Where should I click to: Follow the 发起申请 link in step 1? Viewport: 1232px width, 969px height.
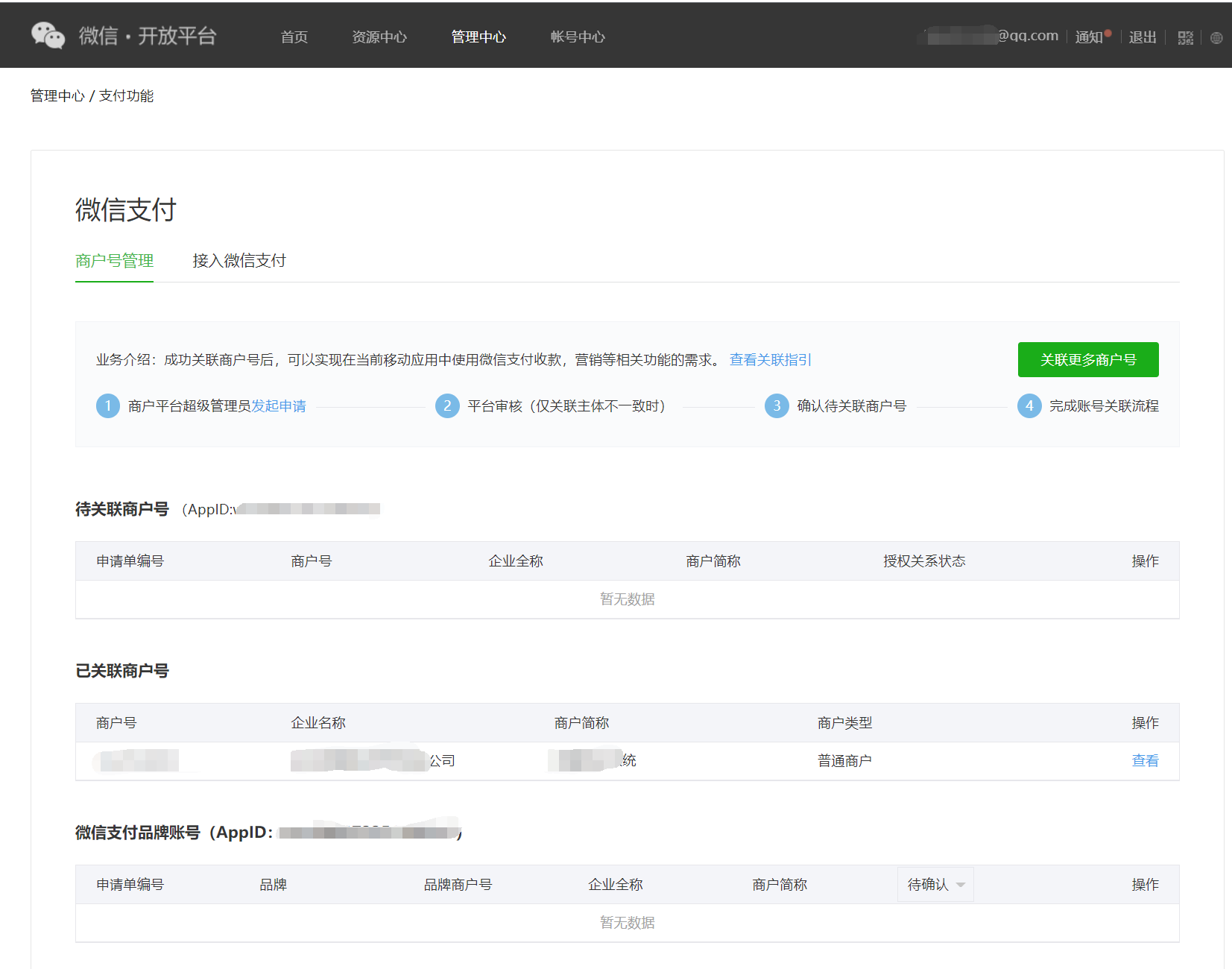click(279, 405)
